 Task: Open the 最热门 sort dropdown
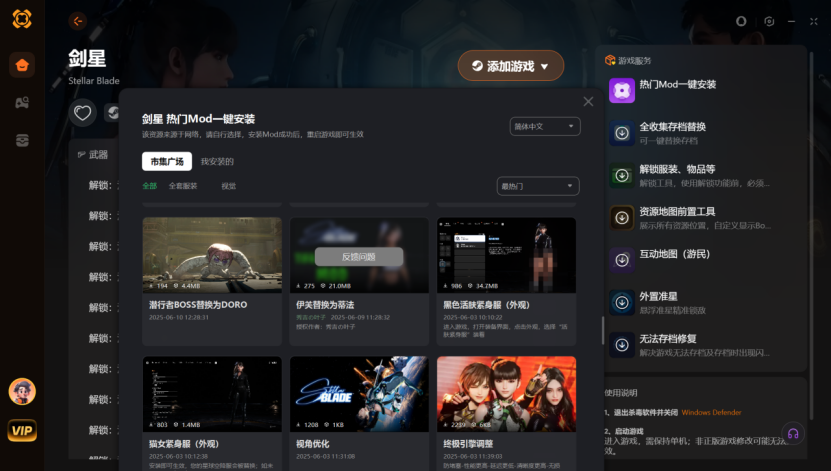coord(538,186)
